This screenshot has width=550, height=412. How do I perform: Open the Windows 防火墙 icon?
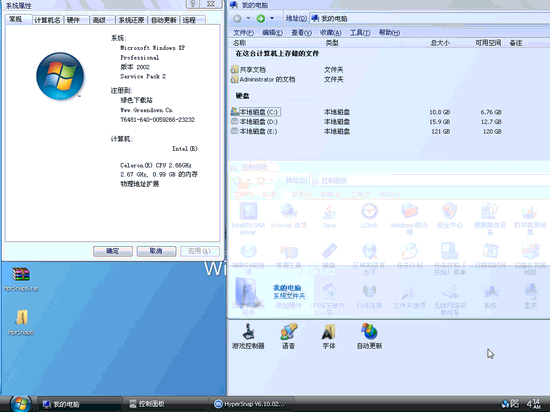[409, 219]
